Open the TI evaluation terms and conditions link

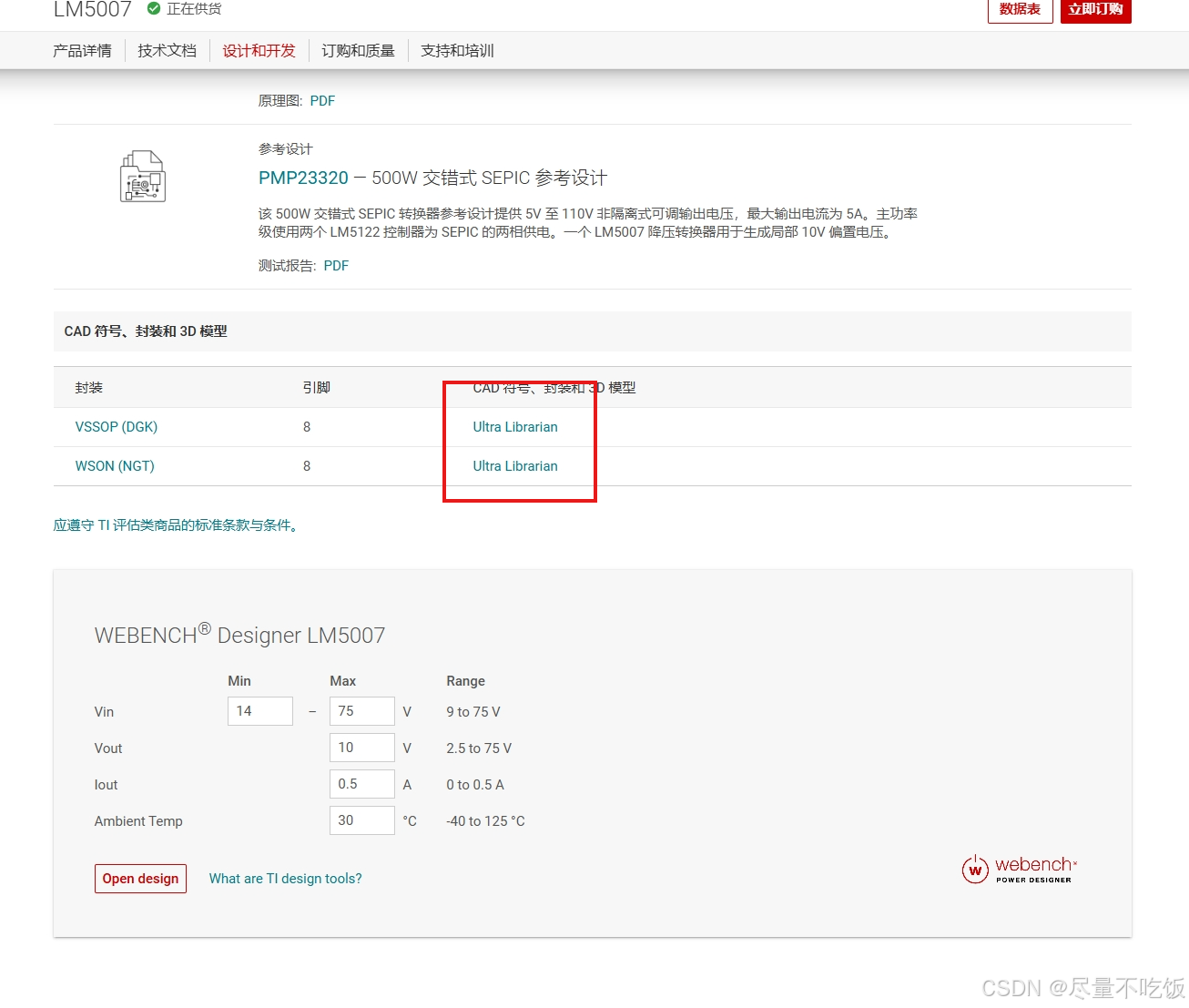pyautogui.click(x=178, y=525)
